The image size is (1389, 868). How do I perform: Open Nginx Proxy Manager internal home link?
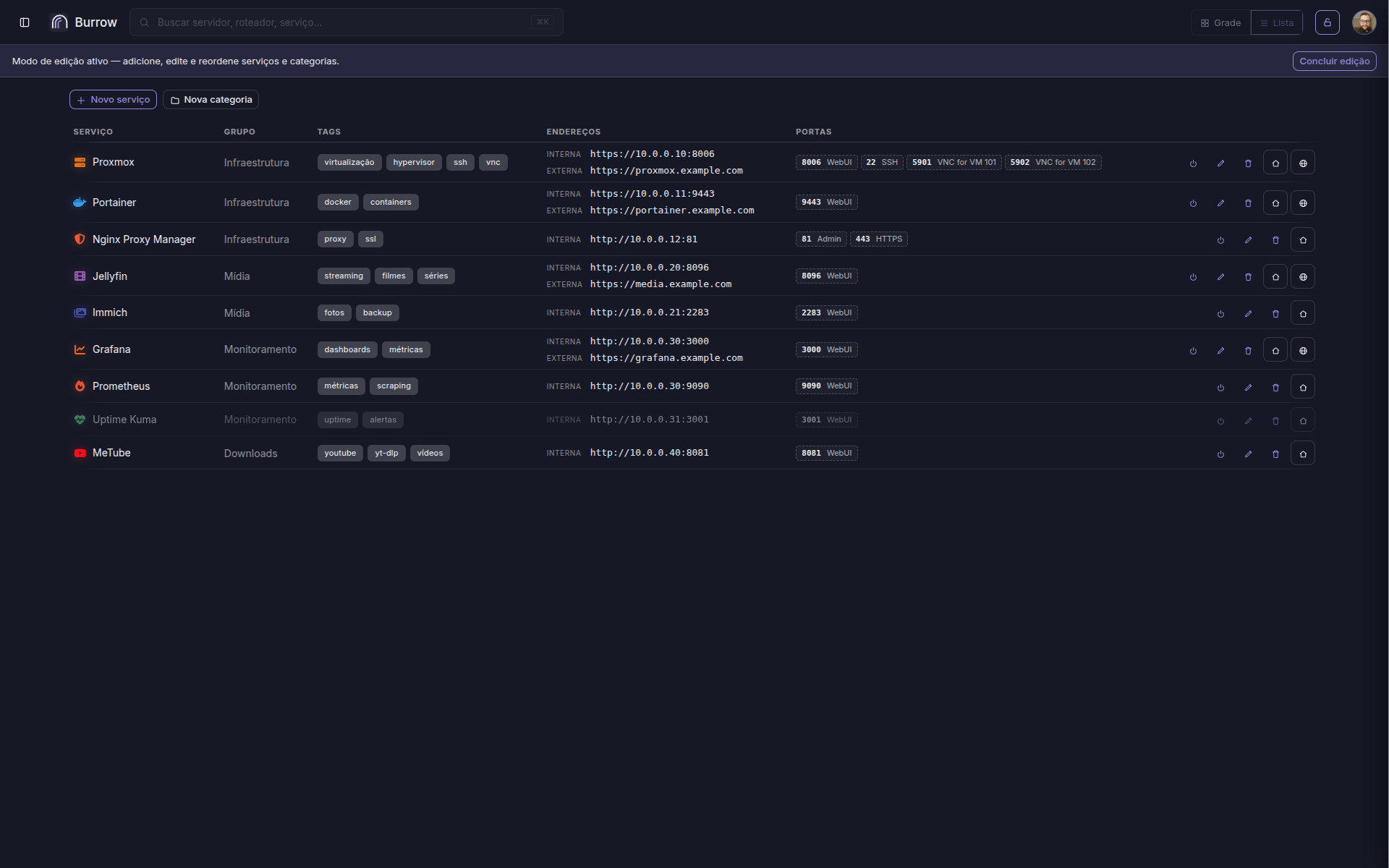point(1303,240)
